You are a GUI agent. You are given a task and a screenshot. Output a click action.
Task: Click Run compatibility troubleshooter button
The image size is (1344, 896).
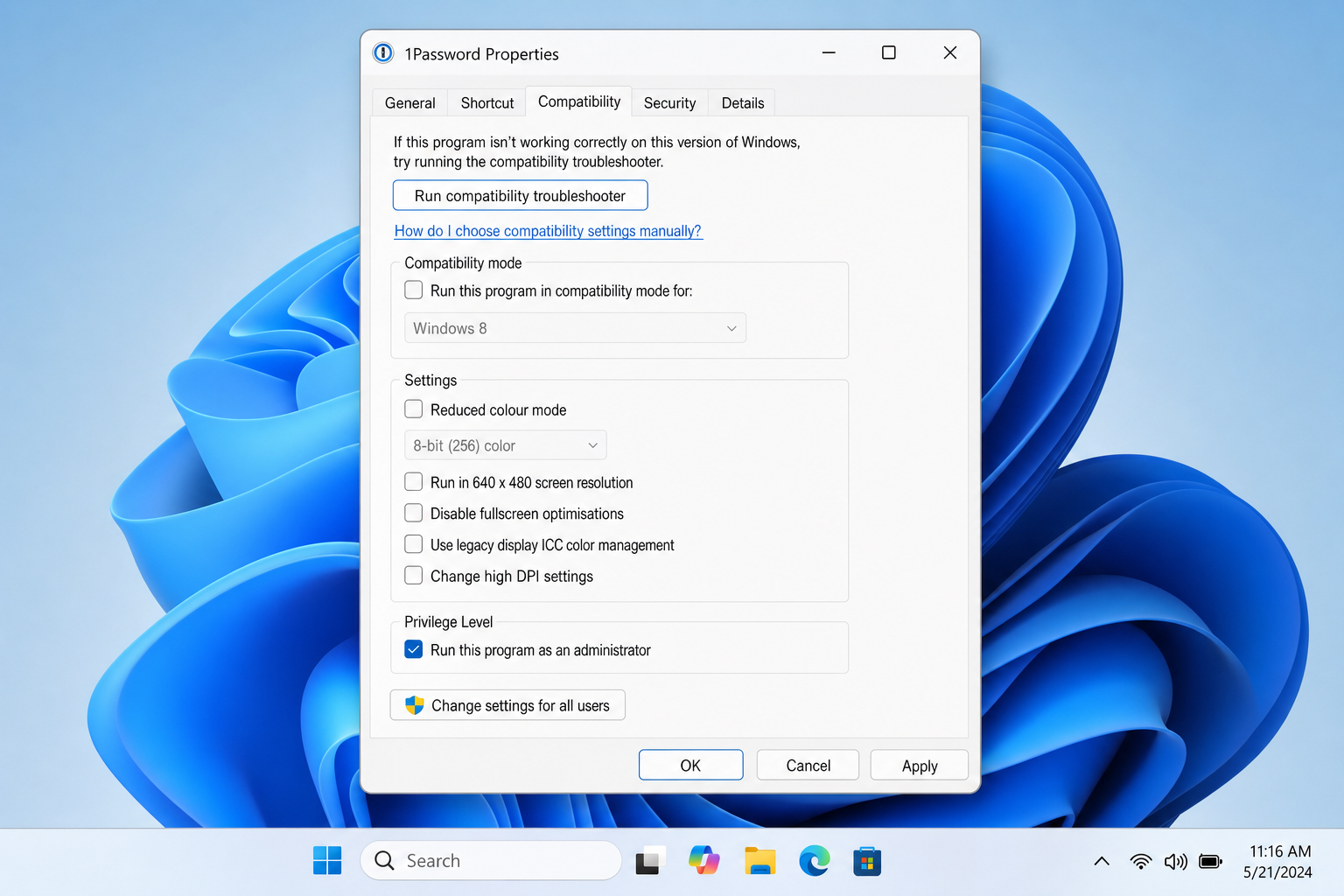tap(521, 196)
